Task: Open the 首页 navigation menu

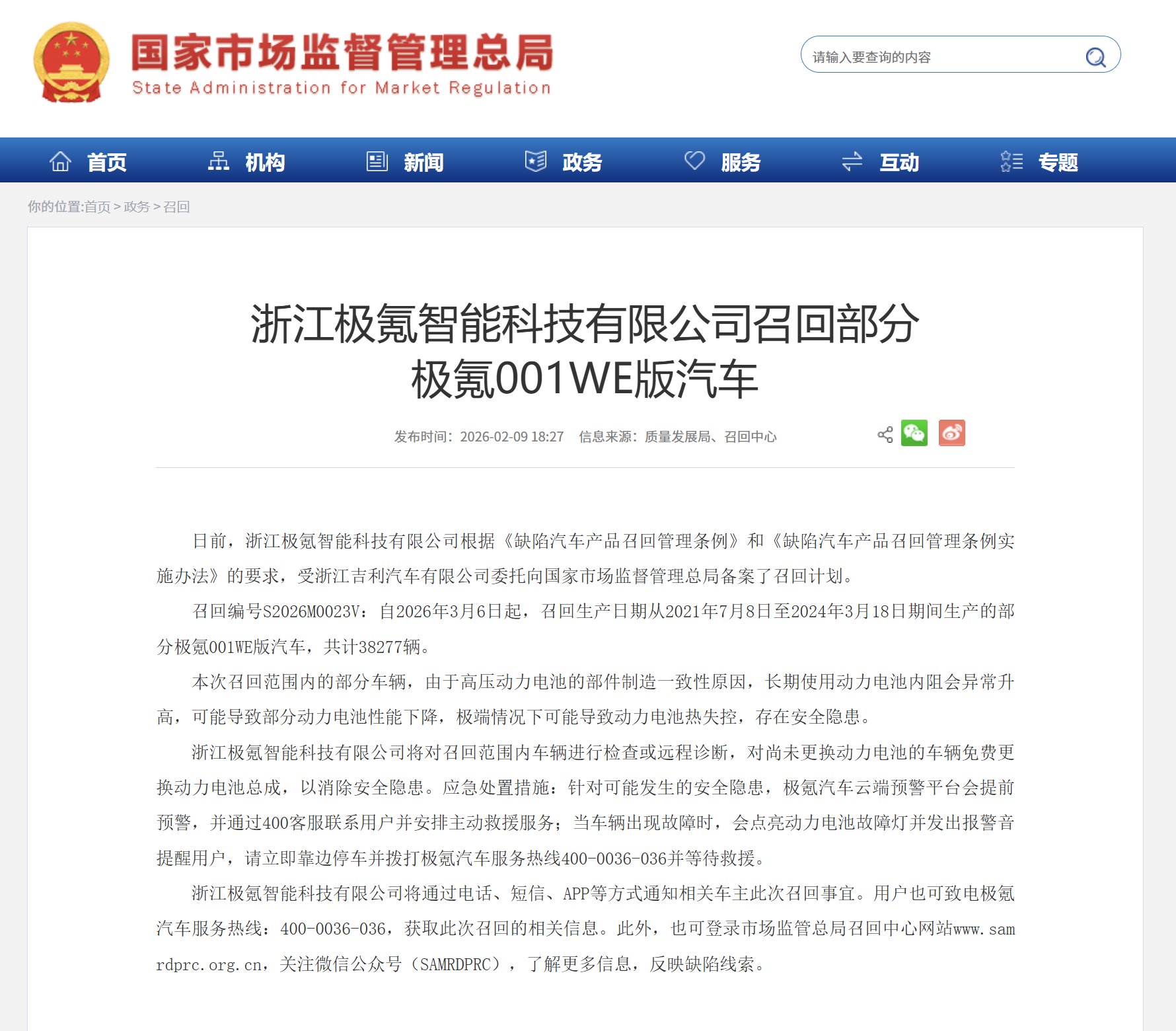Action: 107,162
